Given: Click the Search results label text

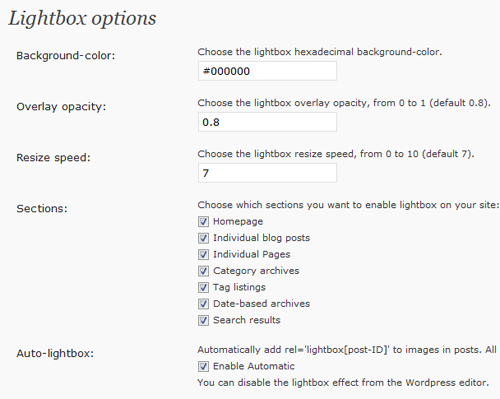Looking at the screenshot, I should [247, 320].
